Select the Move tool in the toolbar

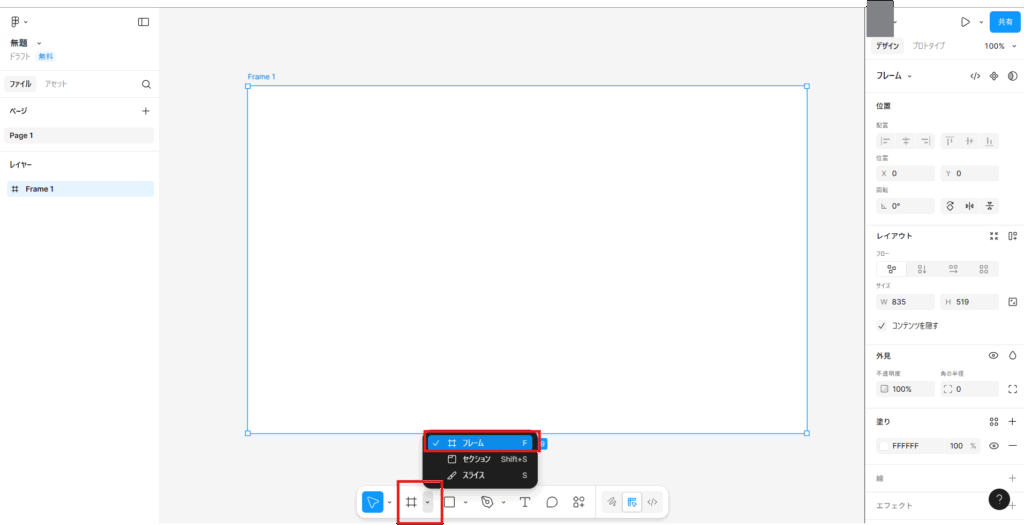pos(372,502)
